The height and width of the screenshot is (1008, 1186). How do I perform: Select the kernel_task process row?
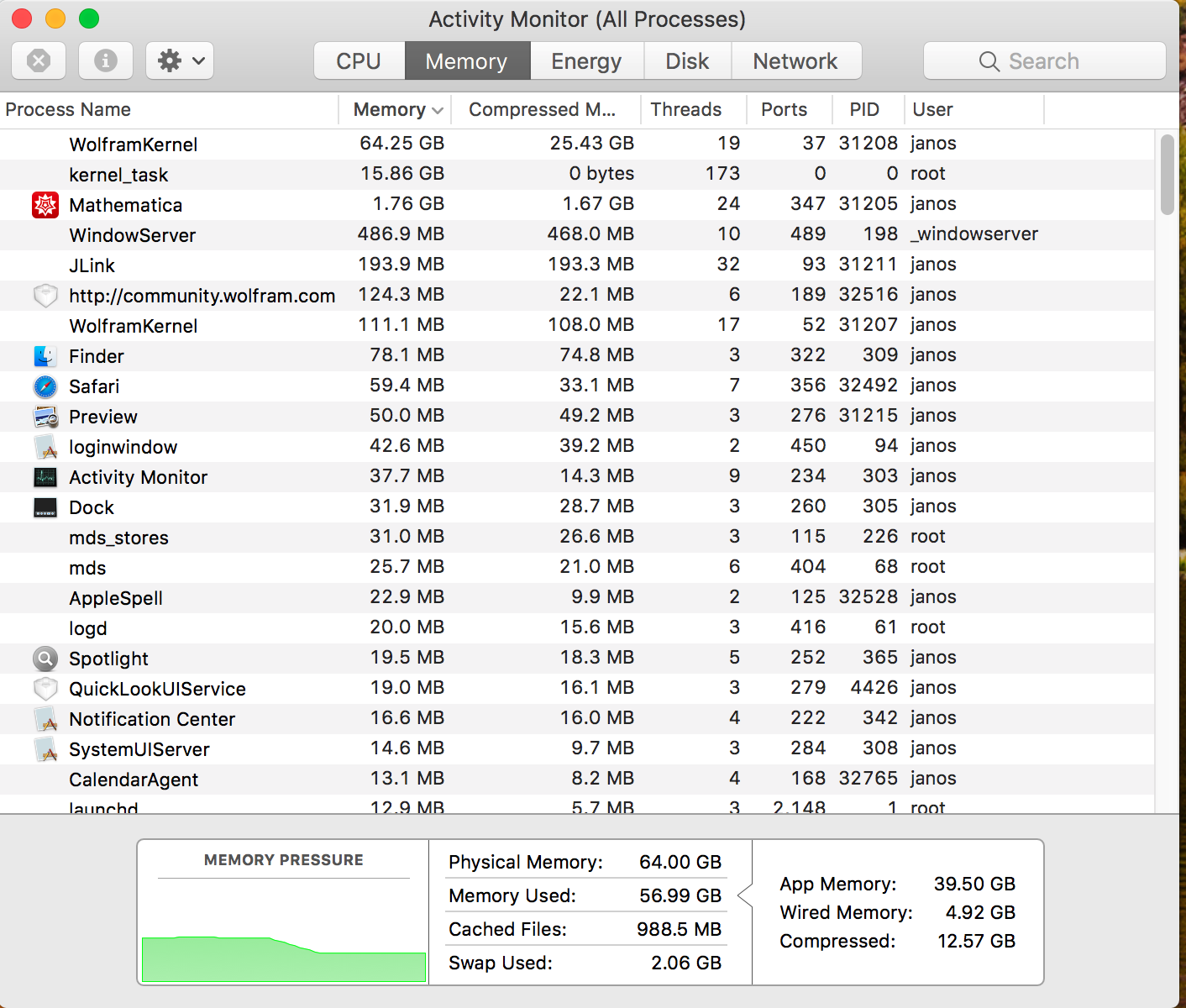point(577,174)
